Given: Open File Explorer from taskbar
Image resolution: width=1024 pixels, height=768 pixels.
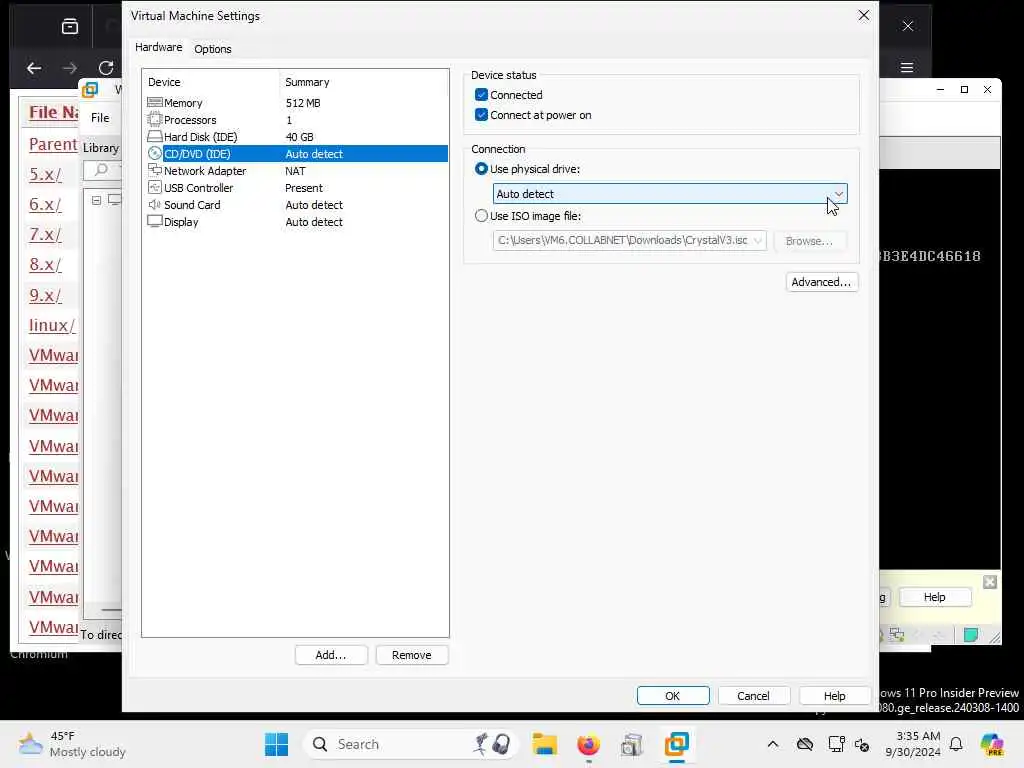Looking at the screenshot, I should coord(544,744).
